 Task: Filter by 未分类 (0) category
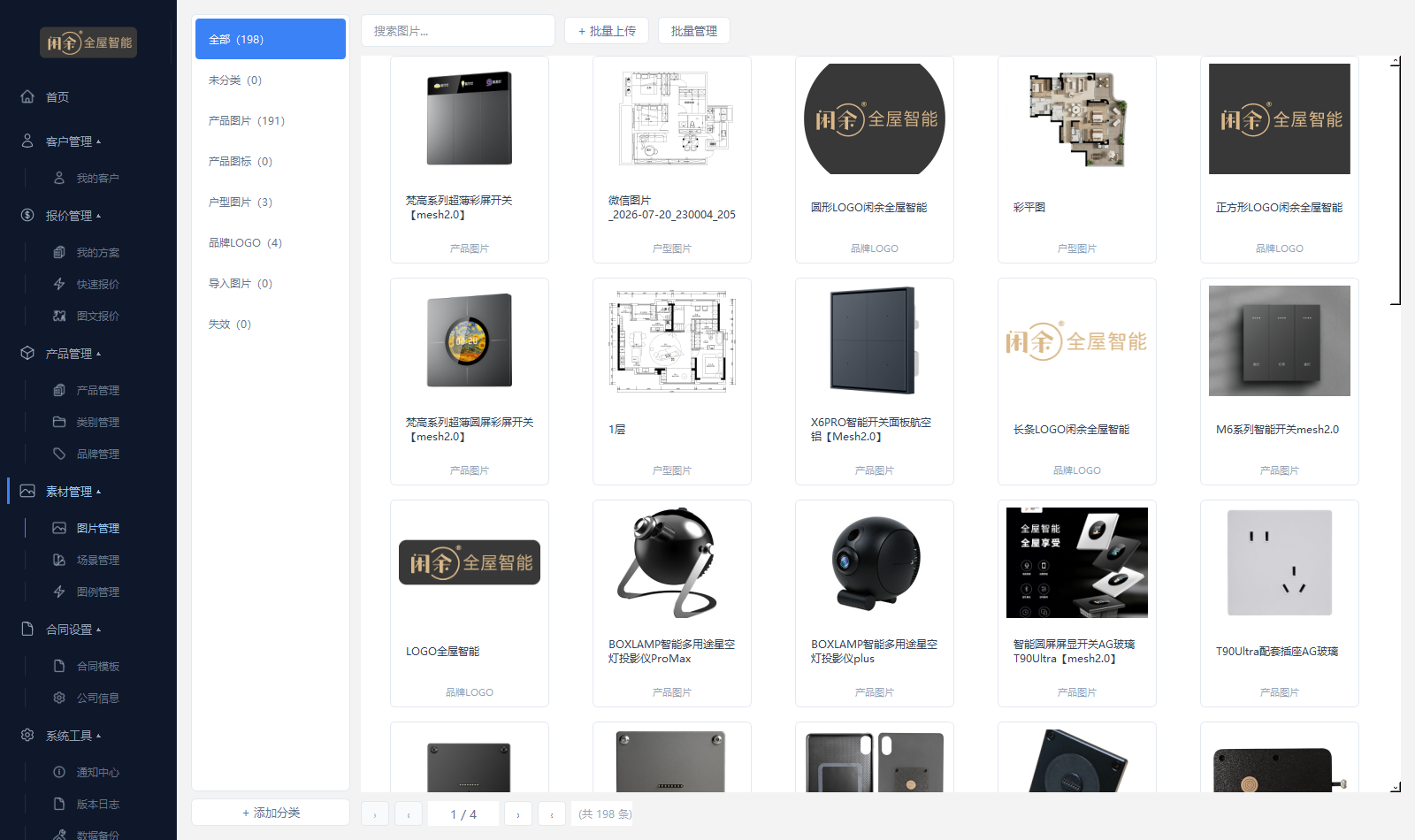coord(271,80)
